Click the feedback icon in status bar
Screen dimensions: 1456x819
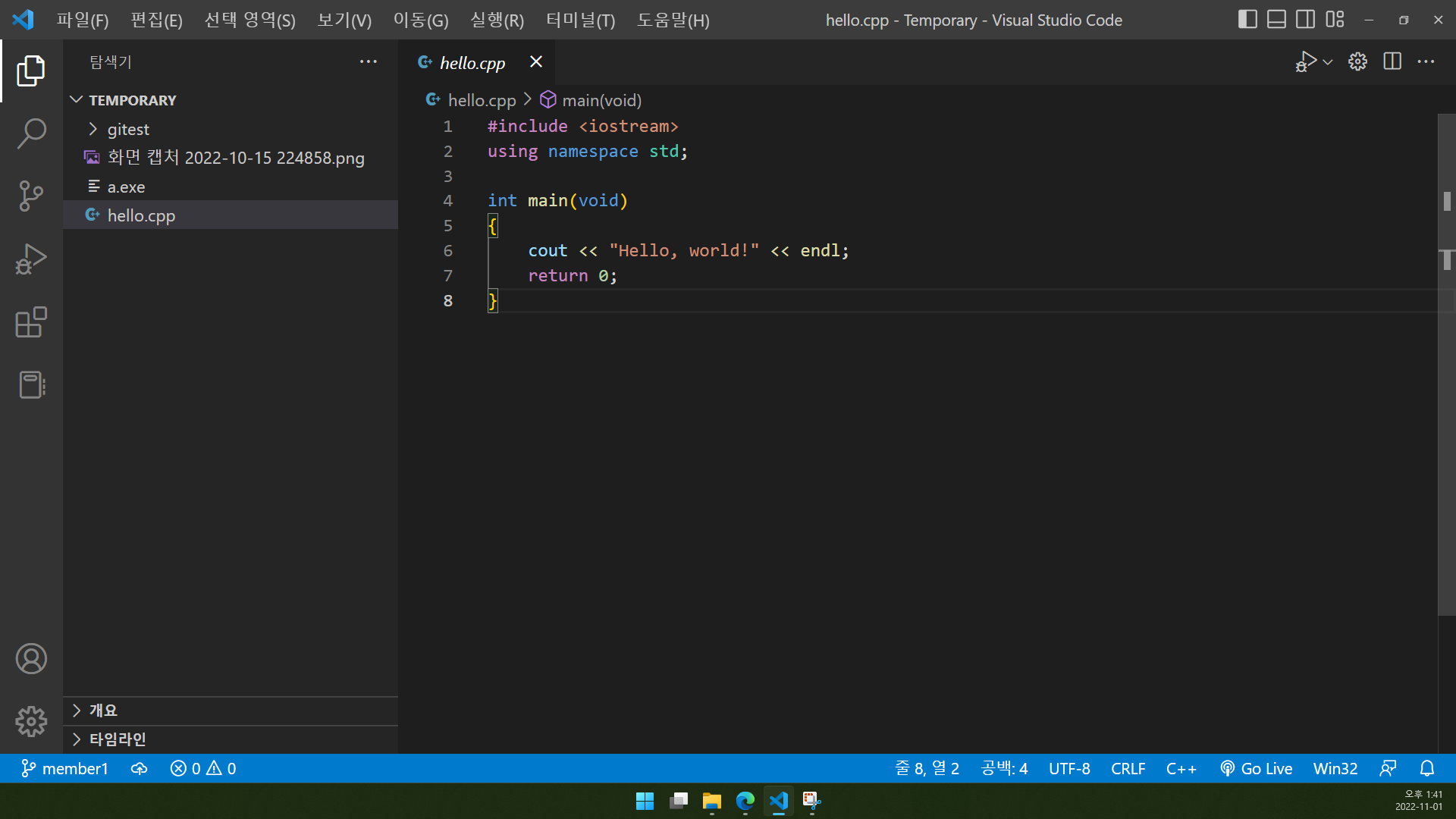click(1388, 768)
